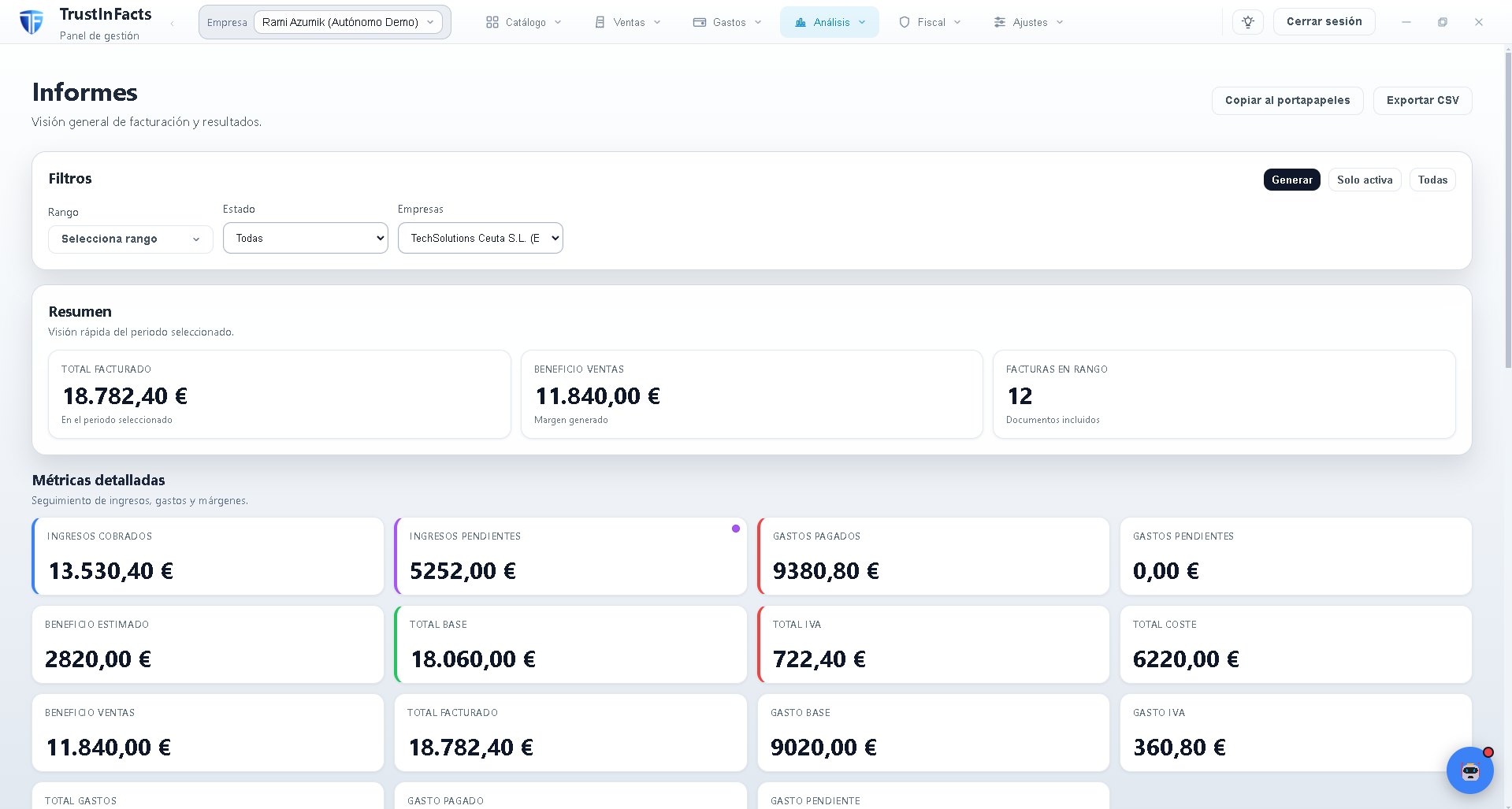Click 11.840,00 € under Métricas detalladas

coord(109,748)
